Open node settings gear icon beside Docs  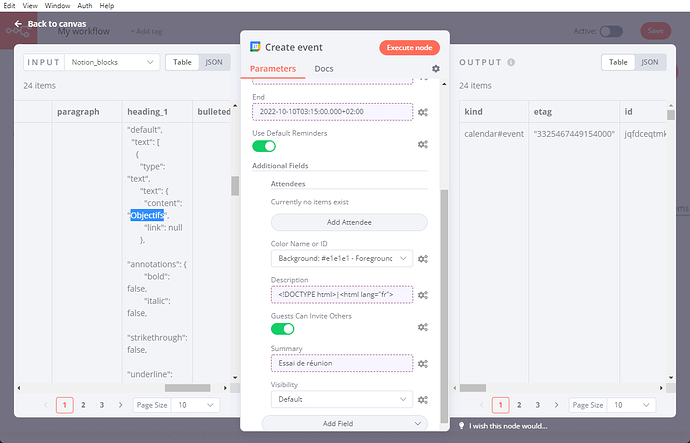[x=436, y=69]
